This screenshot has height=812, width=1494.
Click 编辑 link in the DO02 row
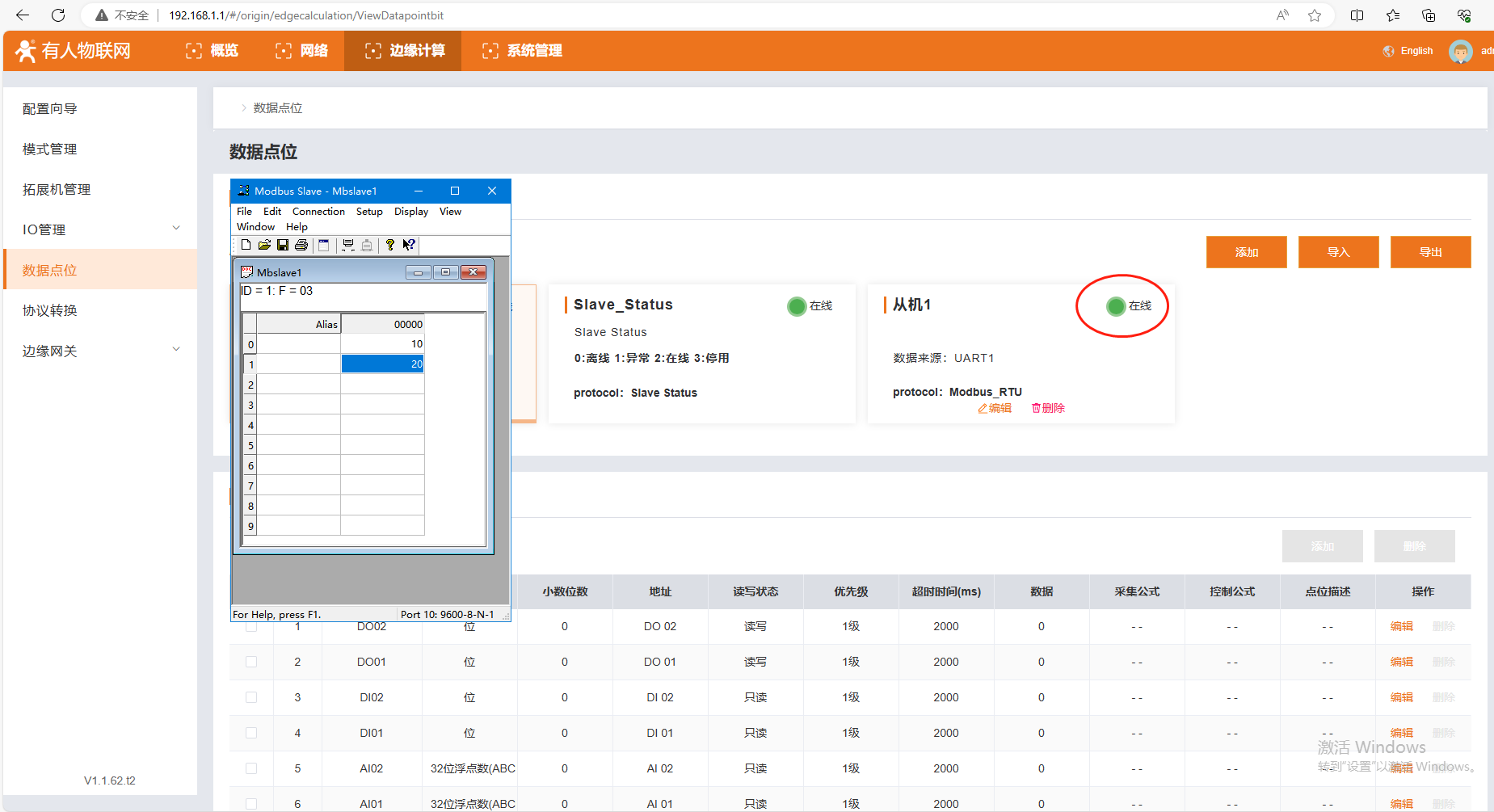point(1401,626)
